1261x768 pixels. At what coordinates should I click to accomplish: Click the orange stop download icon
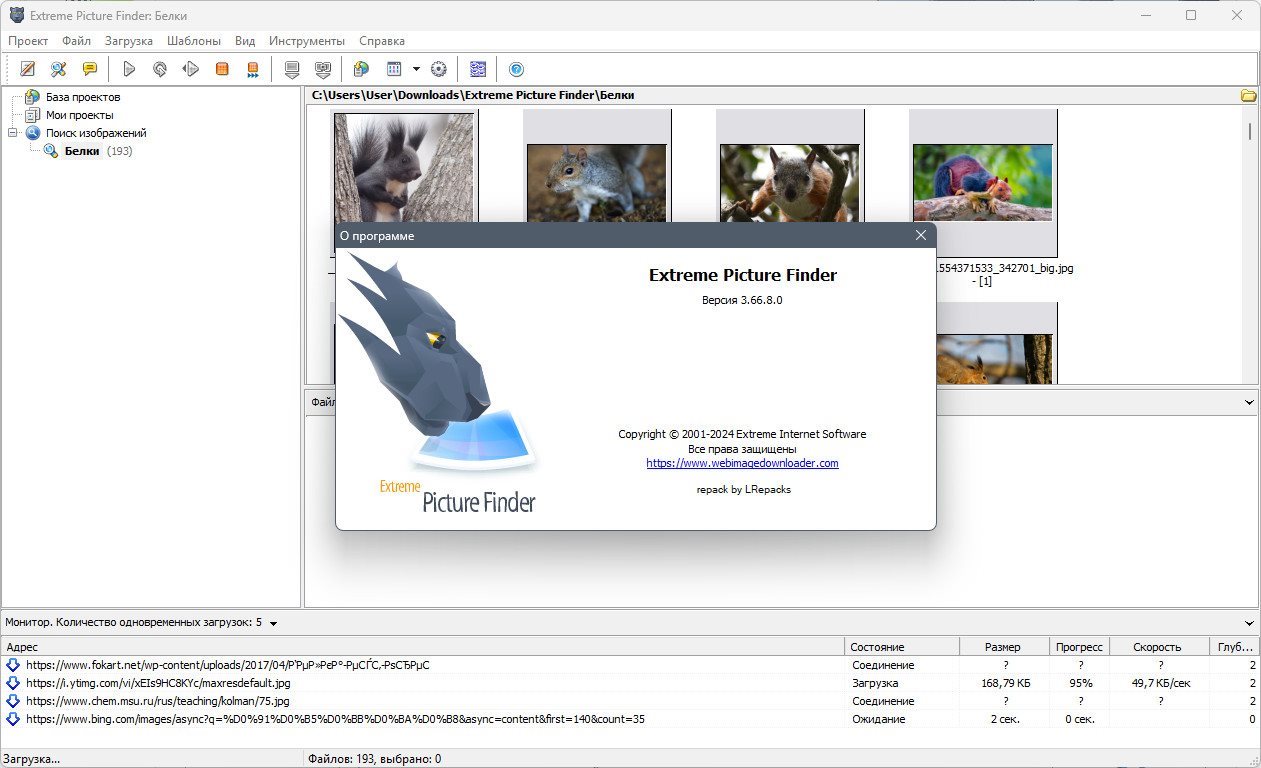(222, 69)
